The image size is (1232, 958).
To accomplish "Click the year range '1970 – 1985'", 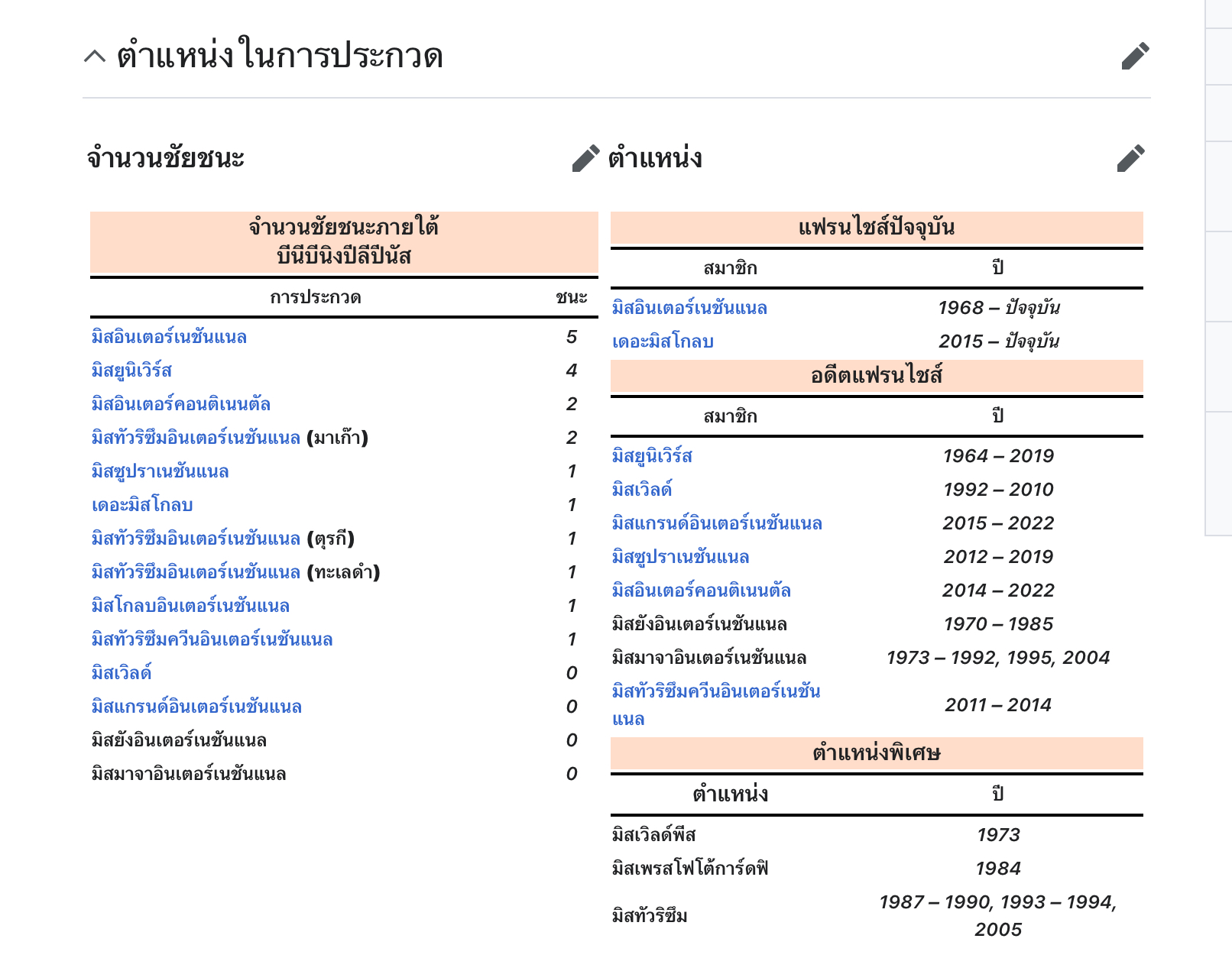I will click(998, 624).
